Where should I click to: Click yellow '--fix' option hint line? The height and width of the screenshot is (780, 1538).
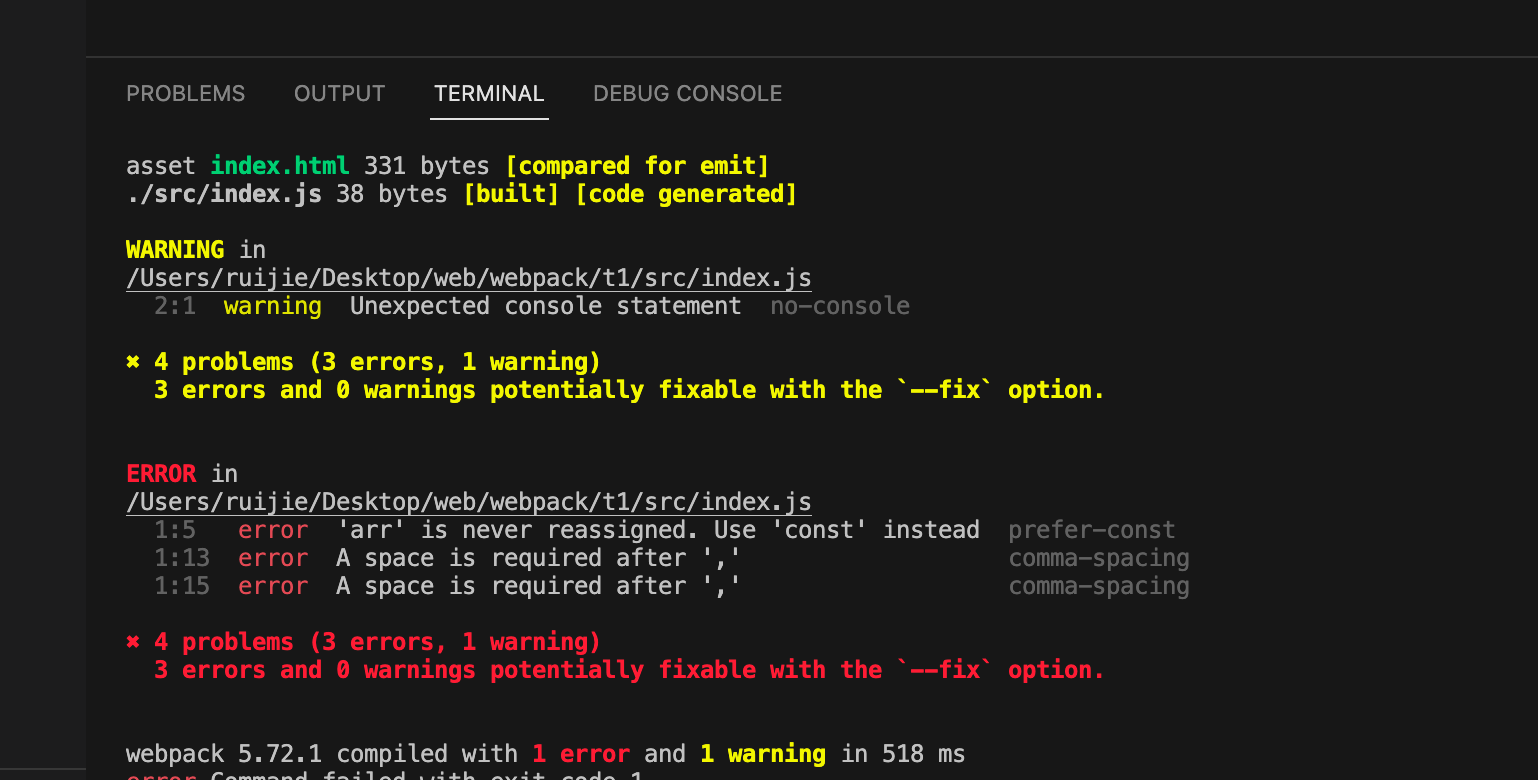629,390
